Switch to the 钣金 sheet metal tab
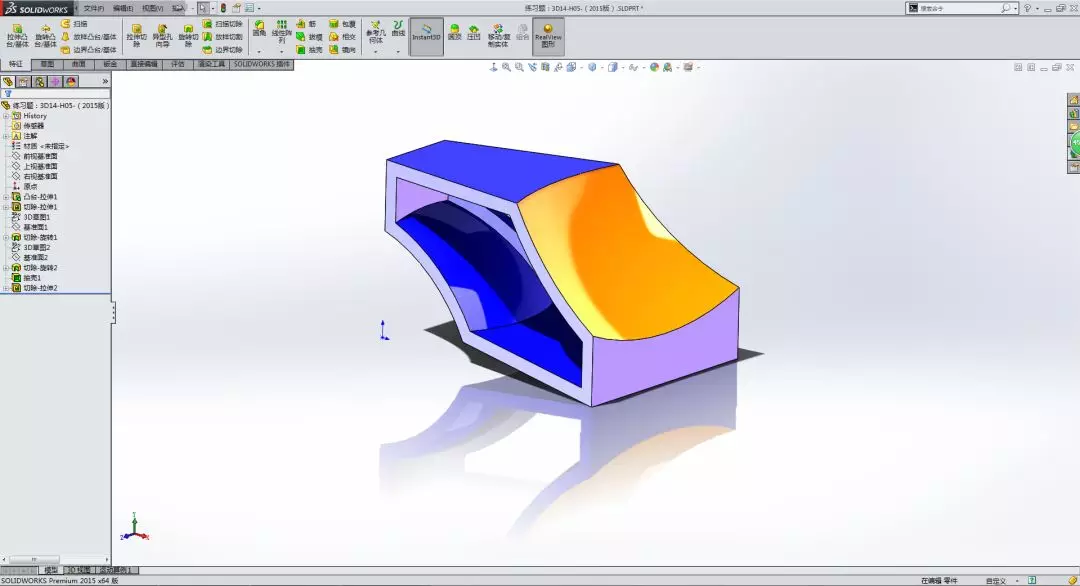The image size is (1080, 586). (110, 64)
